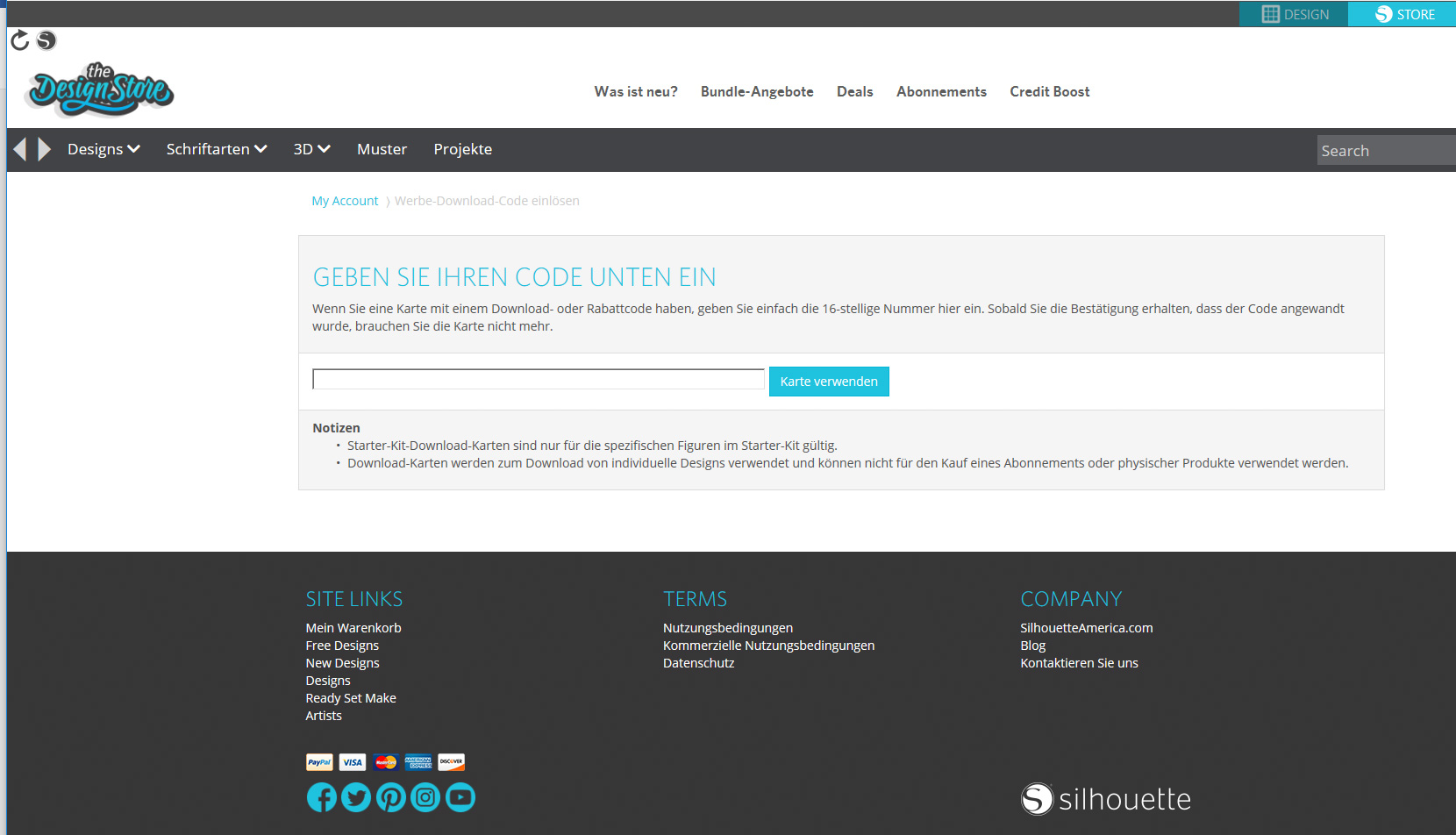Focus the Search box
The image size is (1456, 835).
pyautogui.click(x=1384, y=151)
